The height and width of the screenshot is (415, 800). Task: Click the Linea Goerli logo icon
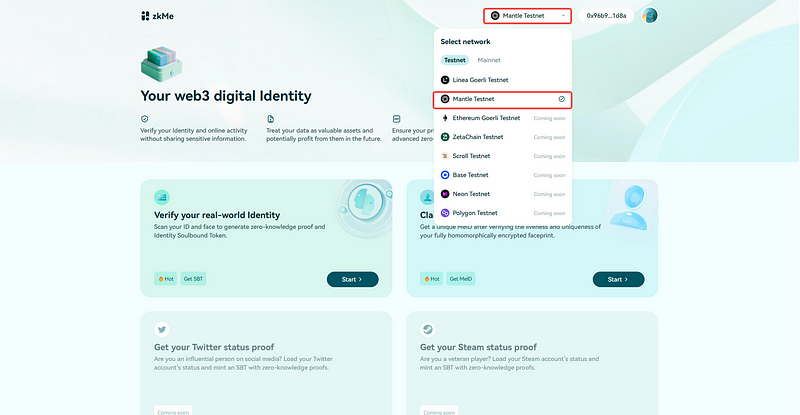click(x=445, y=80)
